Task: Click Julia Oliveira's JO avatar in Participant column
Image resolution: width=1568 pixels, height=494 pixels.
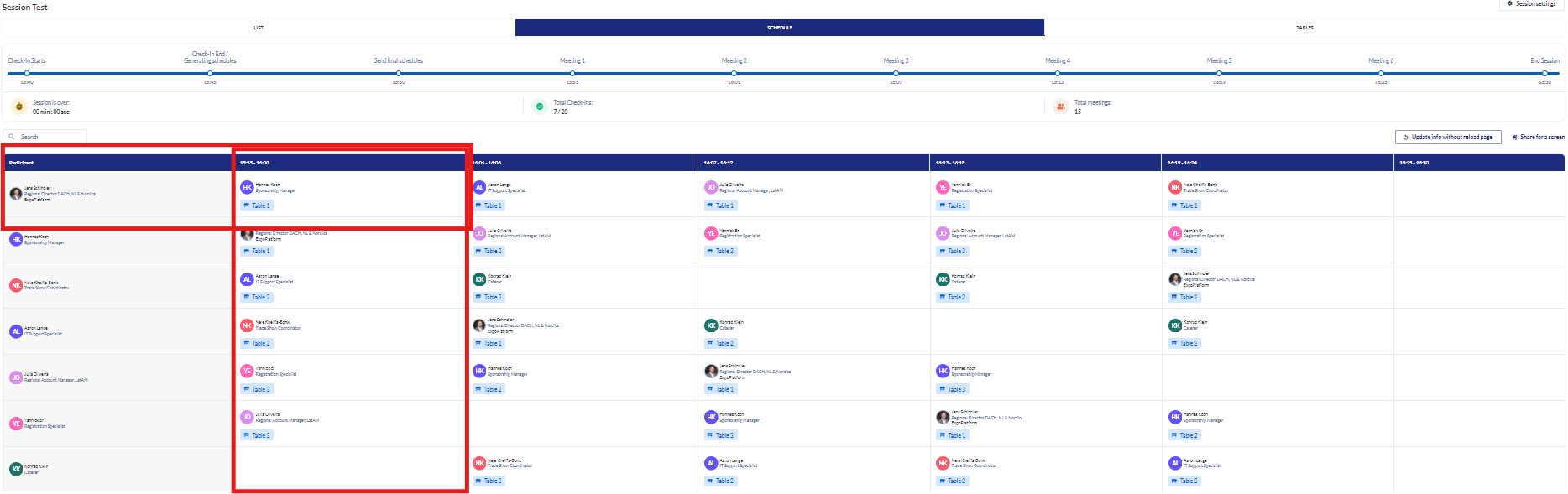Action: click(x=16, y=377)
